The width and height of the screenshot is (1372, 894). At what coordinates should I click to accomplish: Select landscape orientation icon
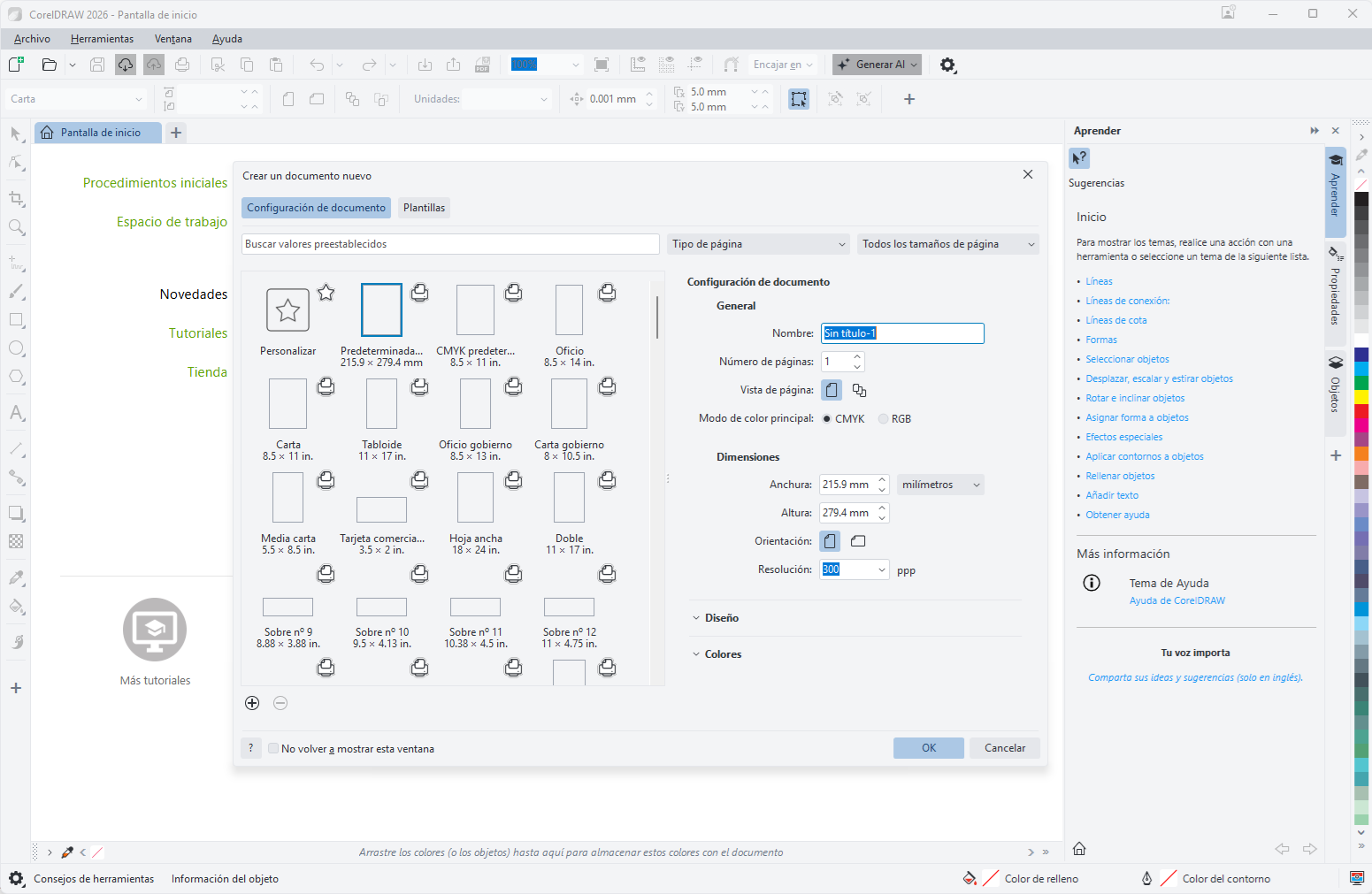[858, 541]
